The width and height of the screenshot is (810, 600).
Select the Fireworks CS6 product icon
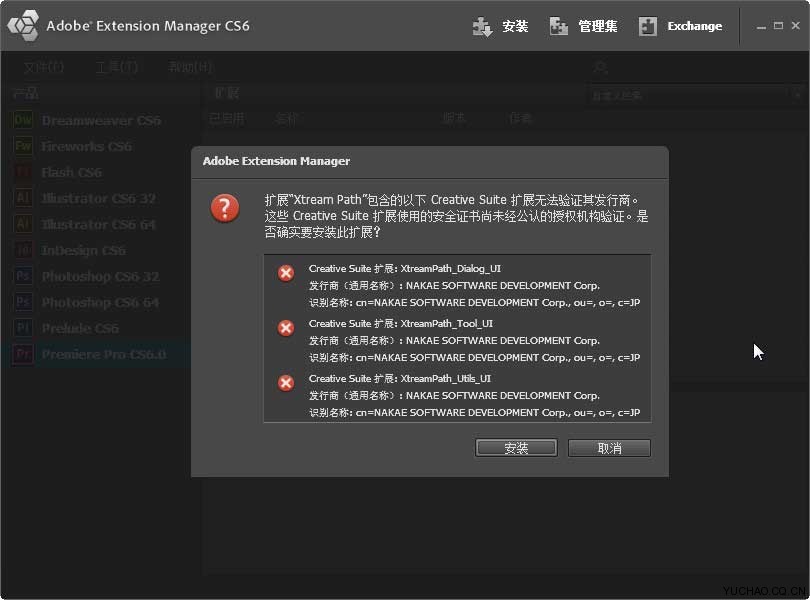coord(25,146)
